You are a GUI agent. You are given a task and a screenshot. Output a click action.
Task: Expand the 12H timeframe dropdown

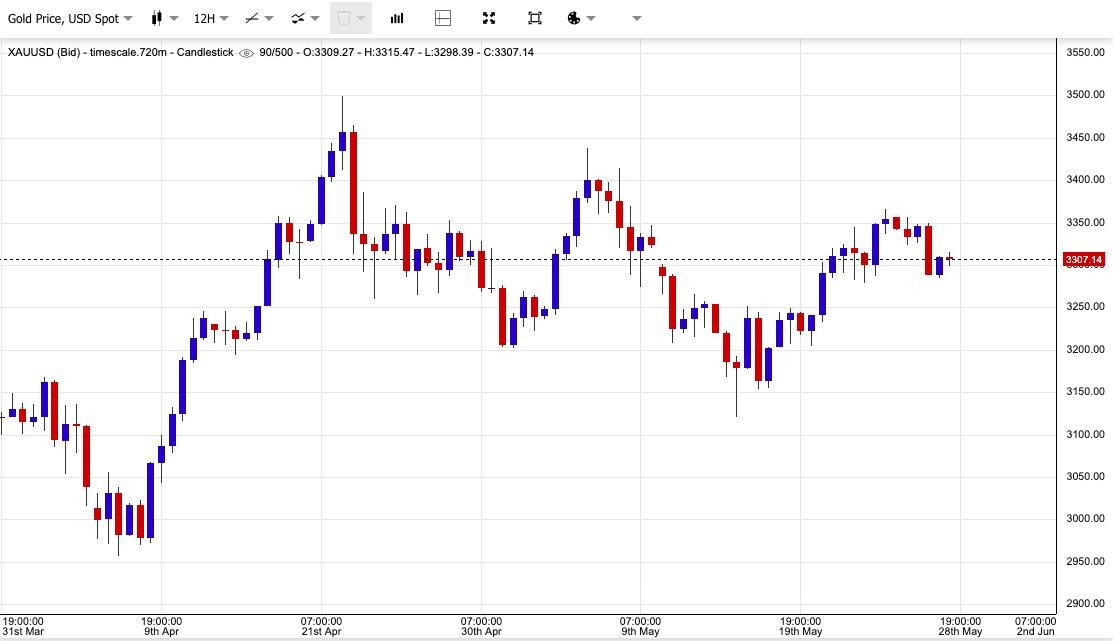pos(223,18)
